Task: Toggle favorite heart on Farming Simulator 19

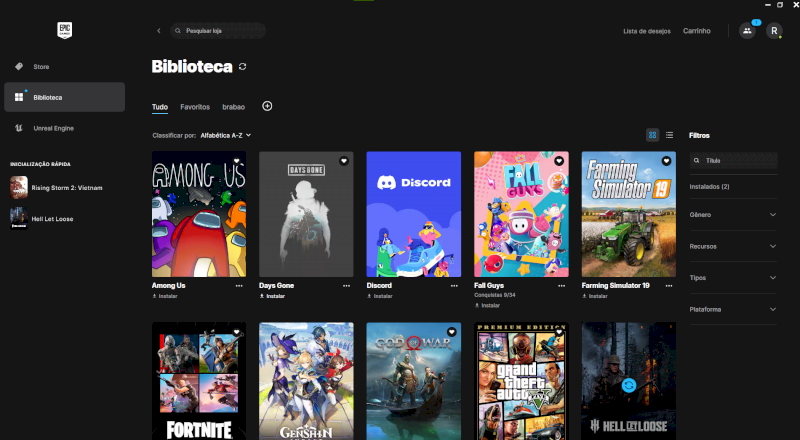Action: coord(666,160)
